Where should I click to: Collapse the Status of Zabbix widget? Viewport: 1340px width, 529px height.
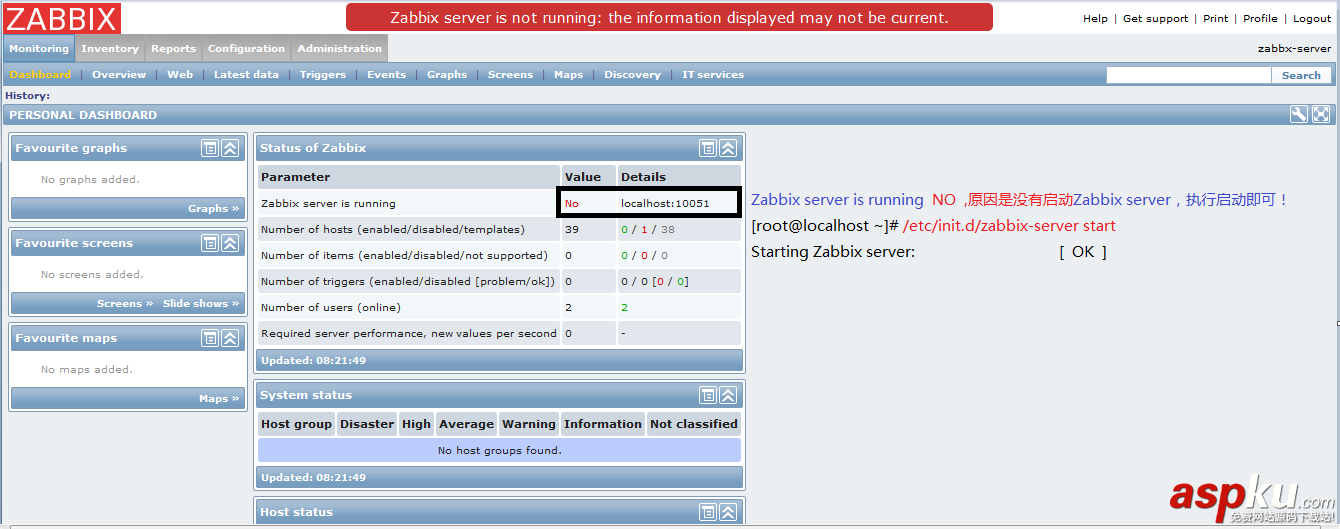[x=728, y=148]
